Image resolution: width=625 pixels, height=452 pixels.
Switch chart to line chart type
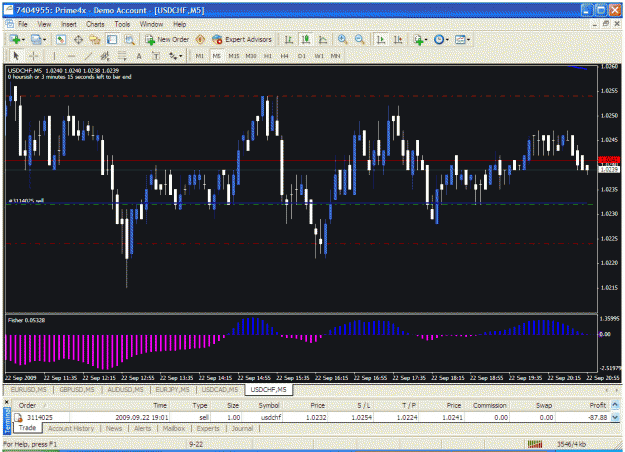(x=323, y=39)
